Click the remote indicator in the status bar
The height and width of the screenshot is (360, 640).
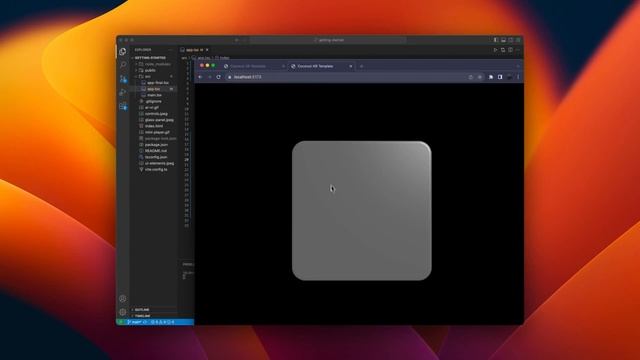click(x=121, y=322)
